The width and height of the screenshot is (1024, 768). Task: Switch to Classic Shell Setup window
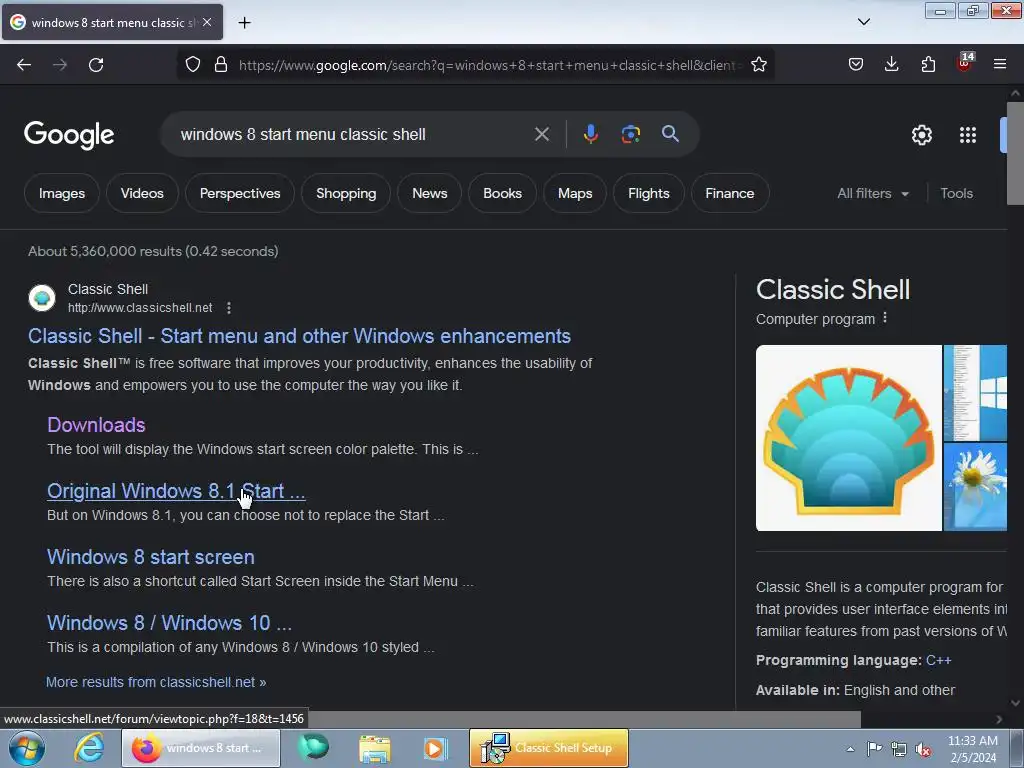549,748
